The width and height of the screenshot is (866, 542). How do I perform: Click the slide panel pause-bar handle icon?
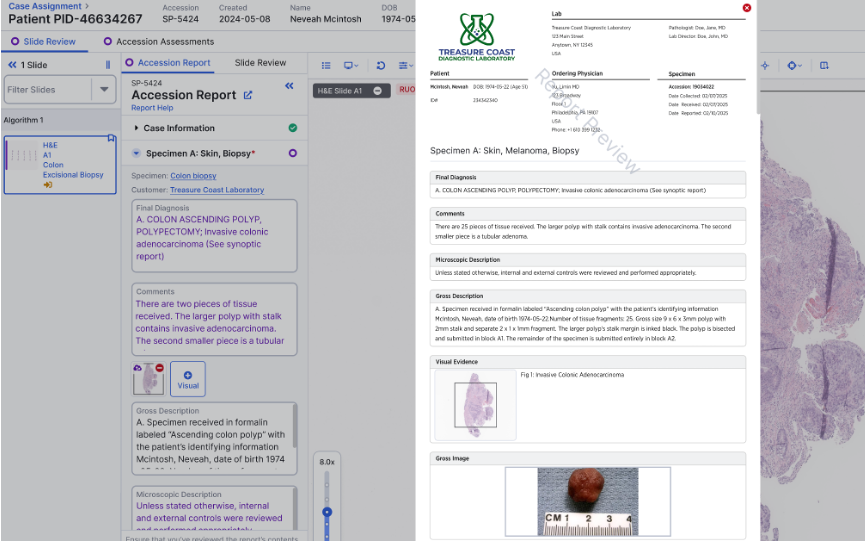point(108,65)
